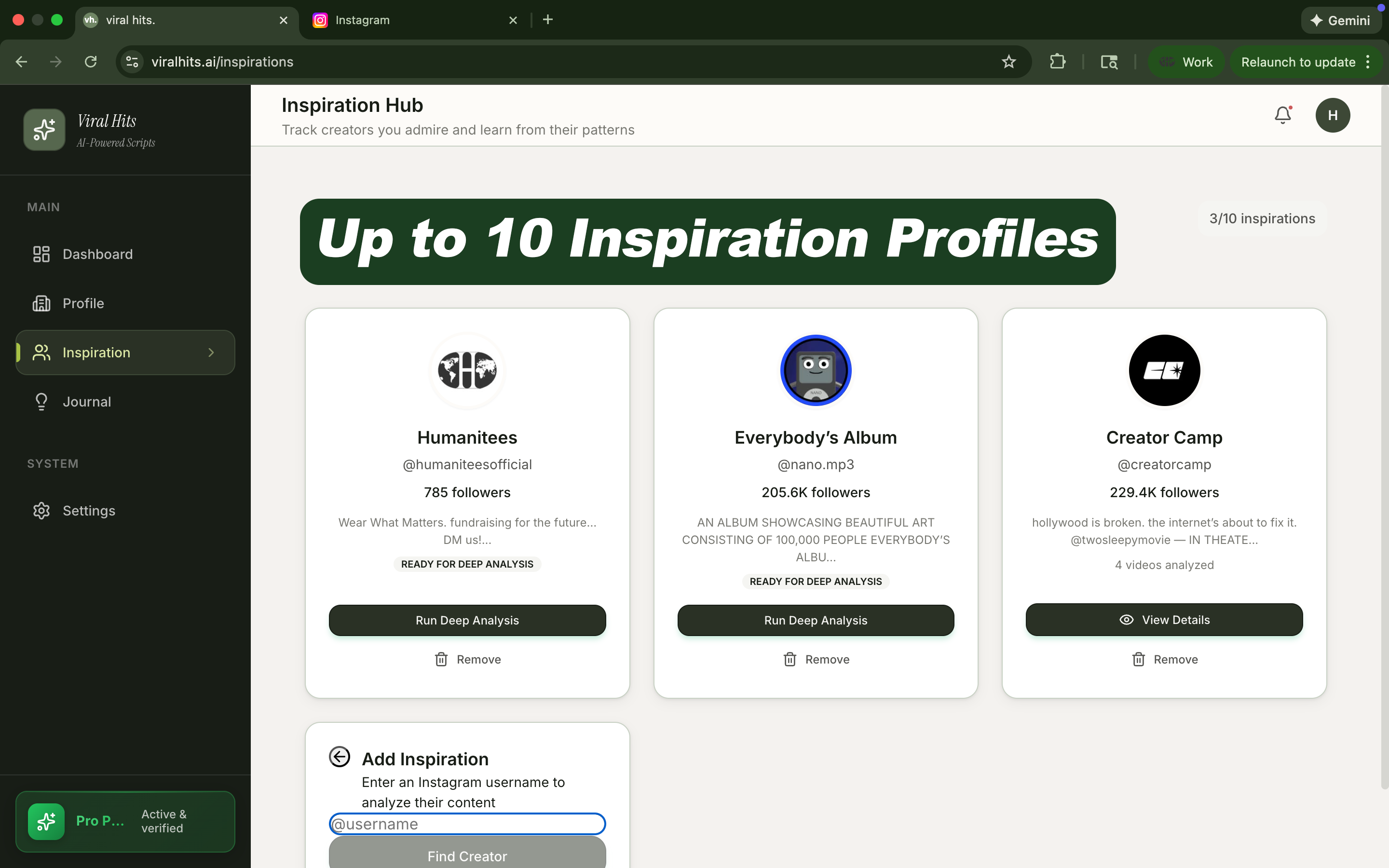
Task: Open the Work profile menu
Action: pyautogui.click(x=1186, y=61)
